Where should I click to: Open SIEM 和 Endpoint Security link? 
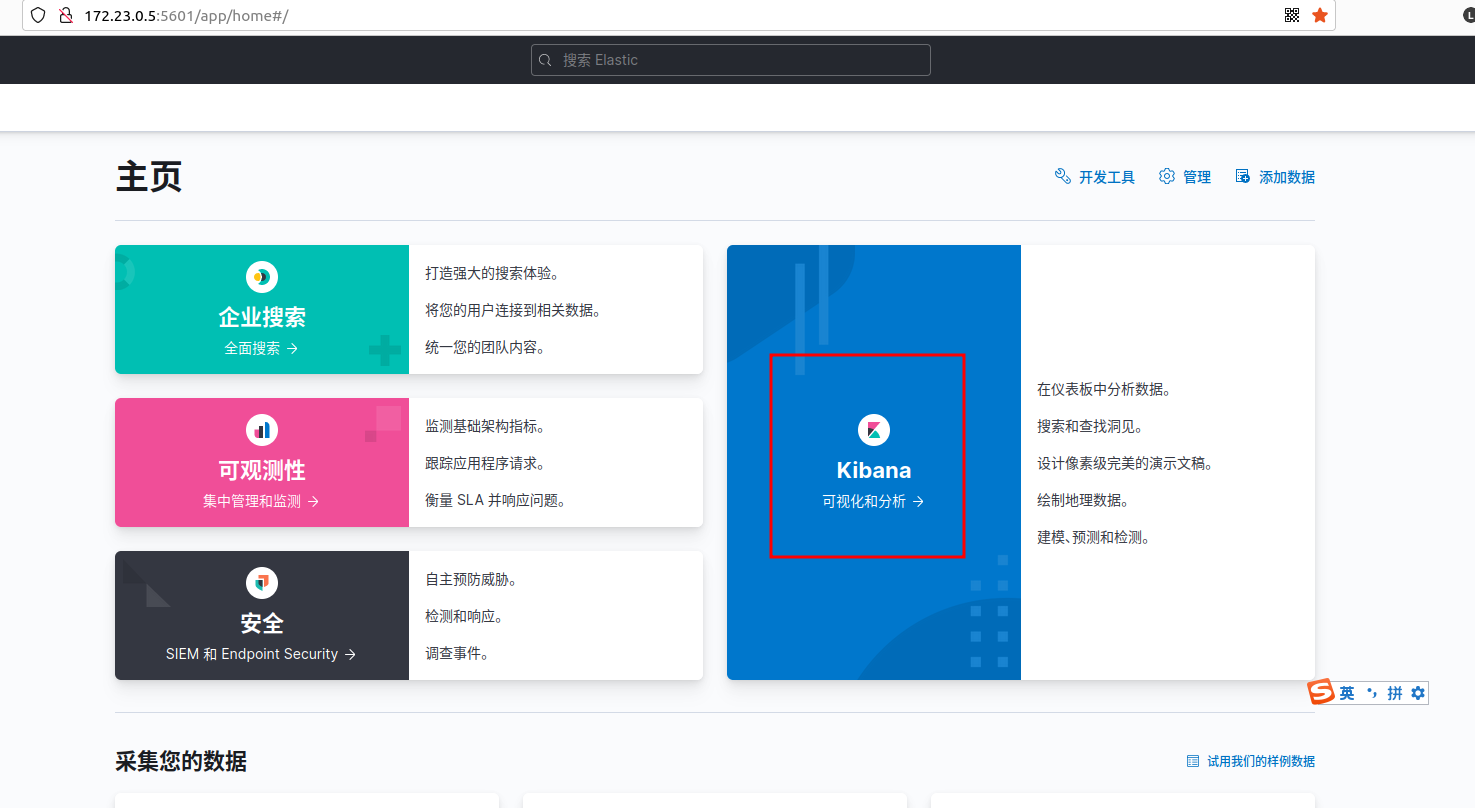(x=262, y=654)
